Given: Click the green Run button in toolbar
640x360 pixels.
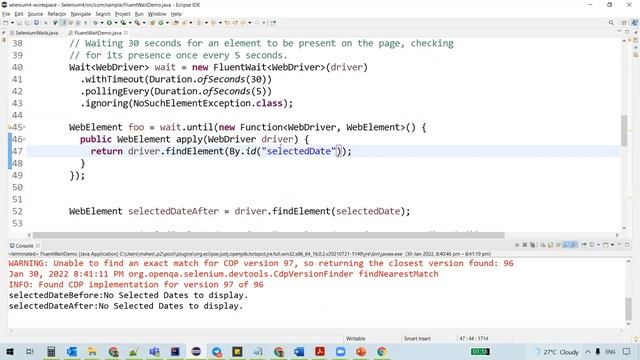Looking at the screenshot, I should pos(109,22).
